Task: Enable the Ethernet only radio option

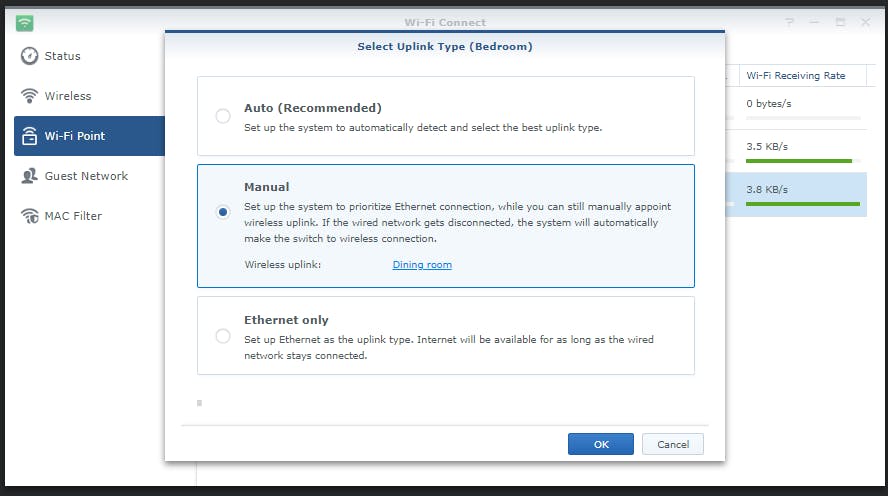Action: click(223, 336)
